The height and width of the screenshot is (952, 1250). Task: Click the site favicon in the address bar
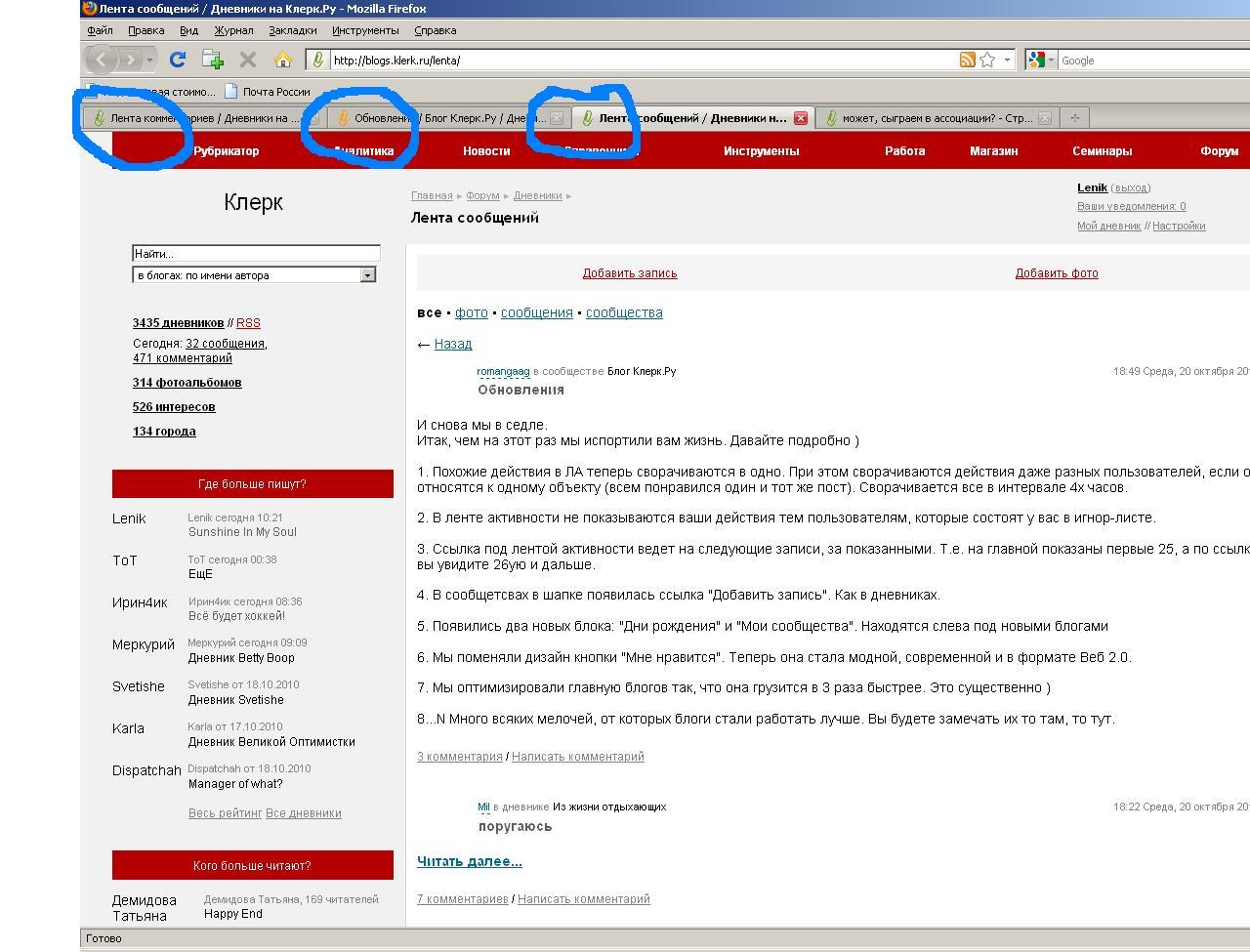pos(317,60)
